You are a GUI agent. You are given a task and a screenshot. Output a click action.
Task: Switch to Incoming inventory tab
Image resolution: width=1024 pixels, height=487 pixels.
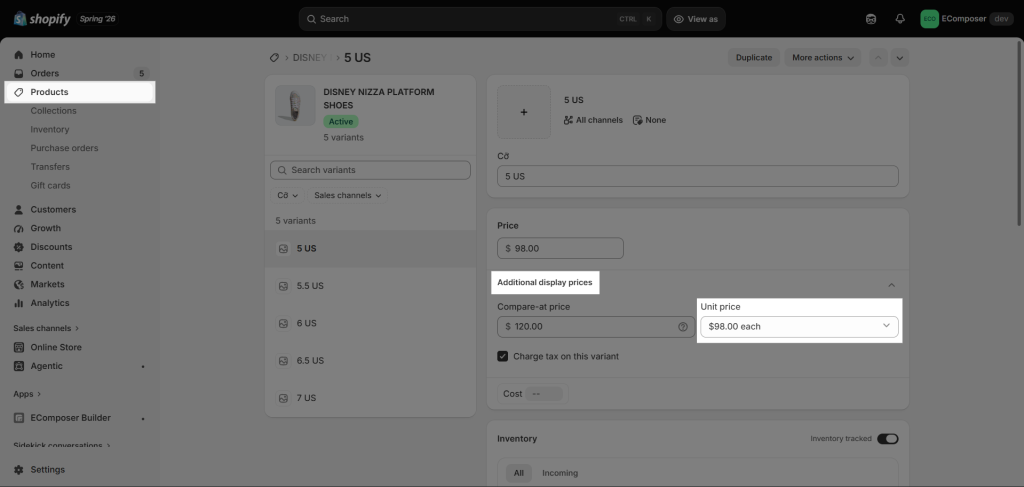click(x=560, y=473)
